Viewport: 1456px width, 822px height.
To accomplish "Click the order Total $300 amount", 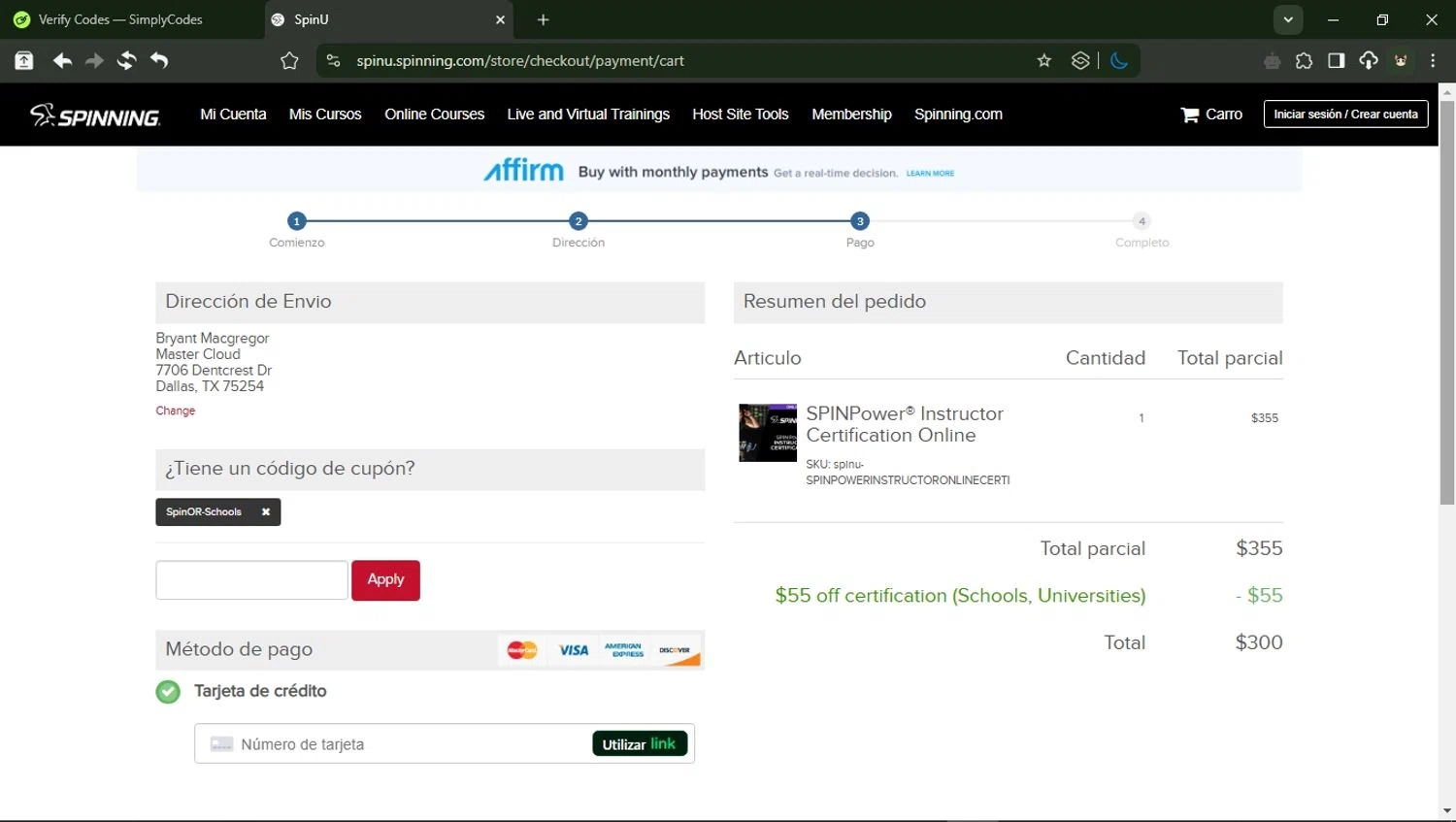I will tap(1259, 642).
